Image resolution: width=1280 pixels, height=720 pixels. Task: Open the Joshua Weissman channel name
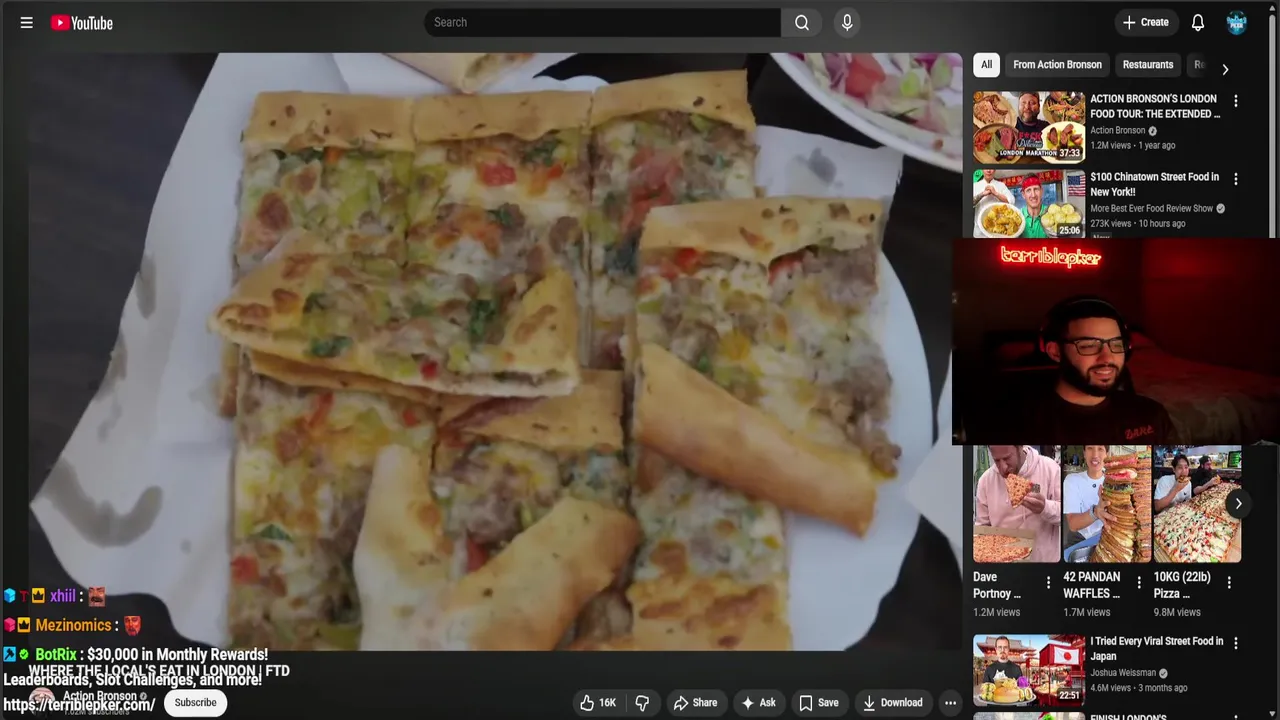pyautogui.click(x=1123, y=673)
